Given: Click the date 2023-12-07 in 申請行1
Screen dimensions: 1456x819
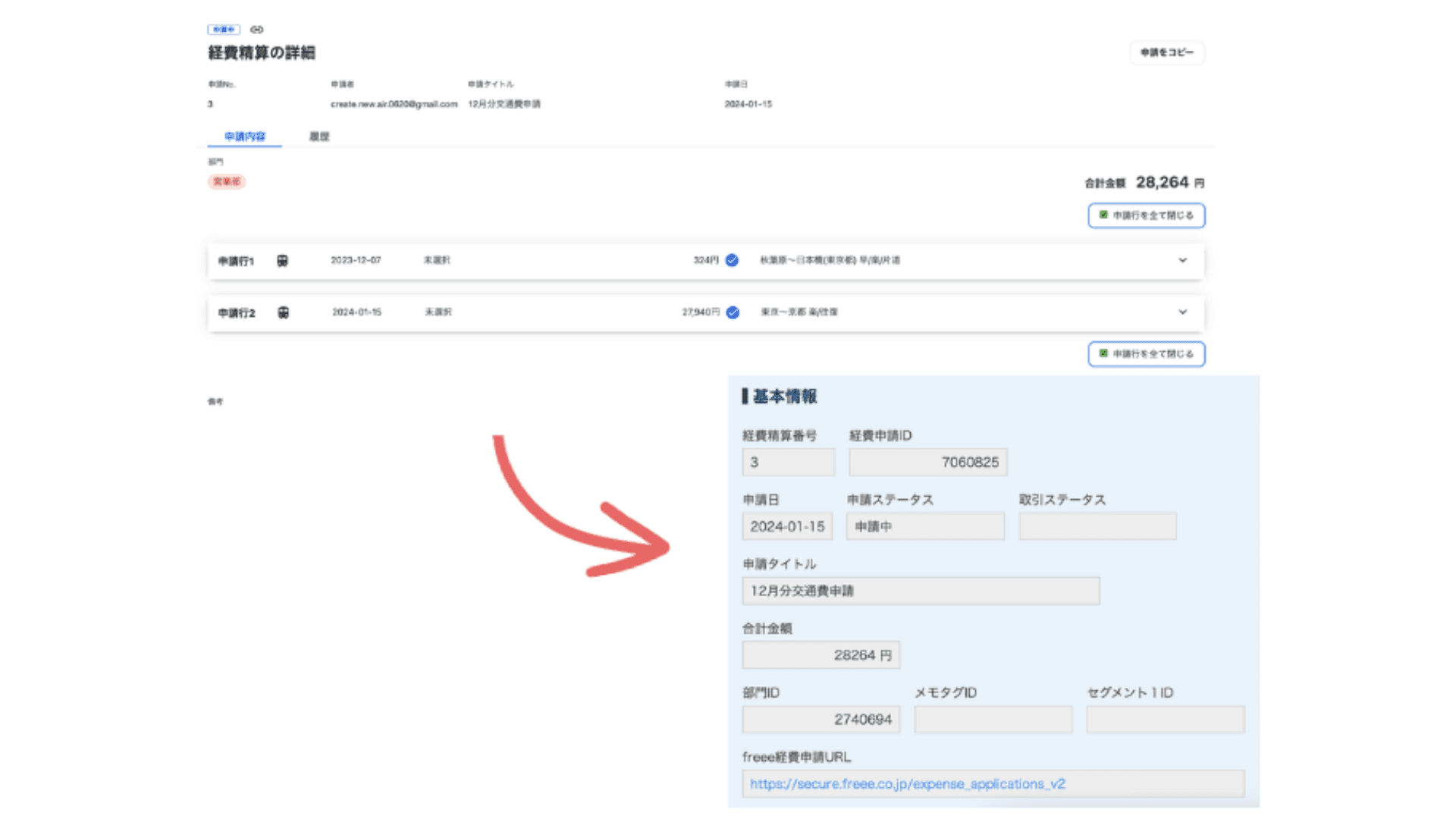Looking at the screenshot, I should (x=356, y=260).
